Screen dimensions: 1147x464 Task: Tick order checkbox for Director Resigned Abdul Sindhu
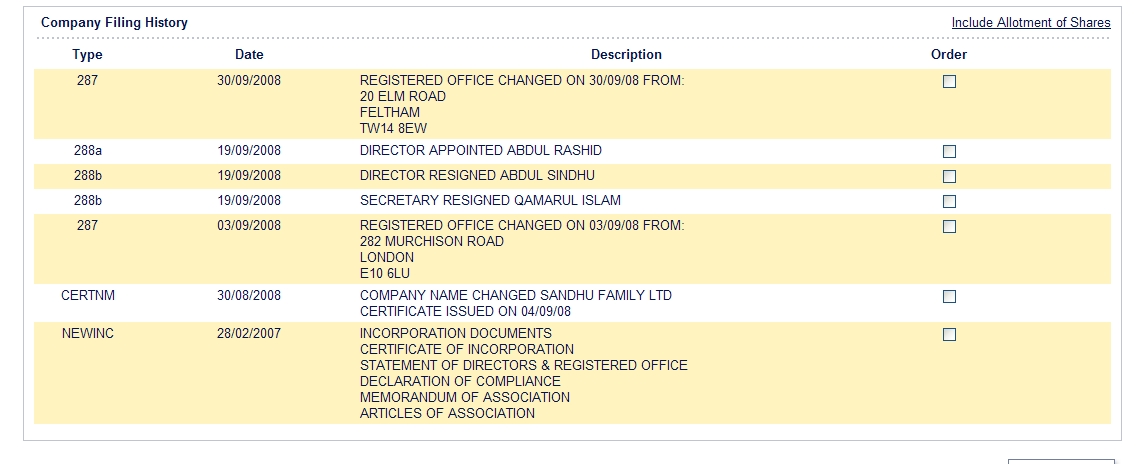(x=949, y=176)
